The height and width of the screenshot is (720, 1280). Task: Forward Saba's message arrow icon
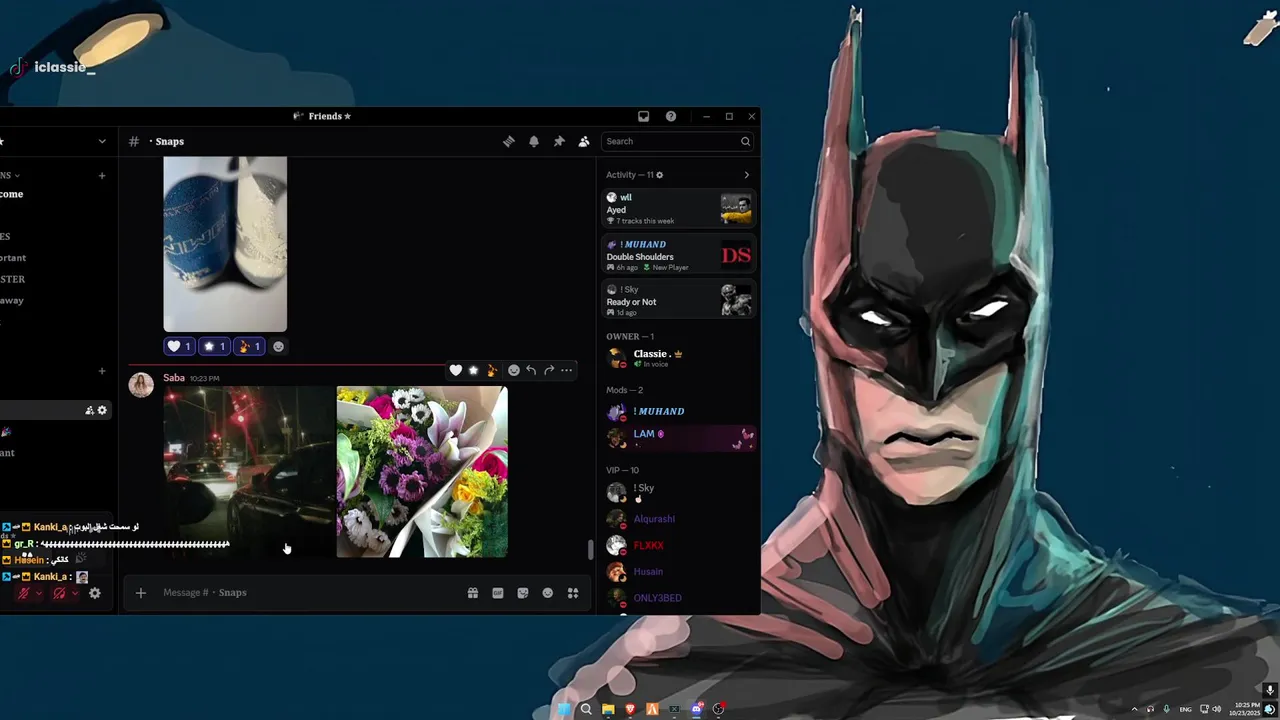pyautogui.click(x=549, y=370)
